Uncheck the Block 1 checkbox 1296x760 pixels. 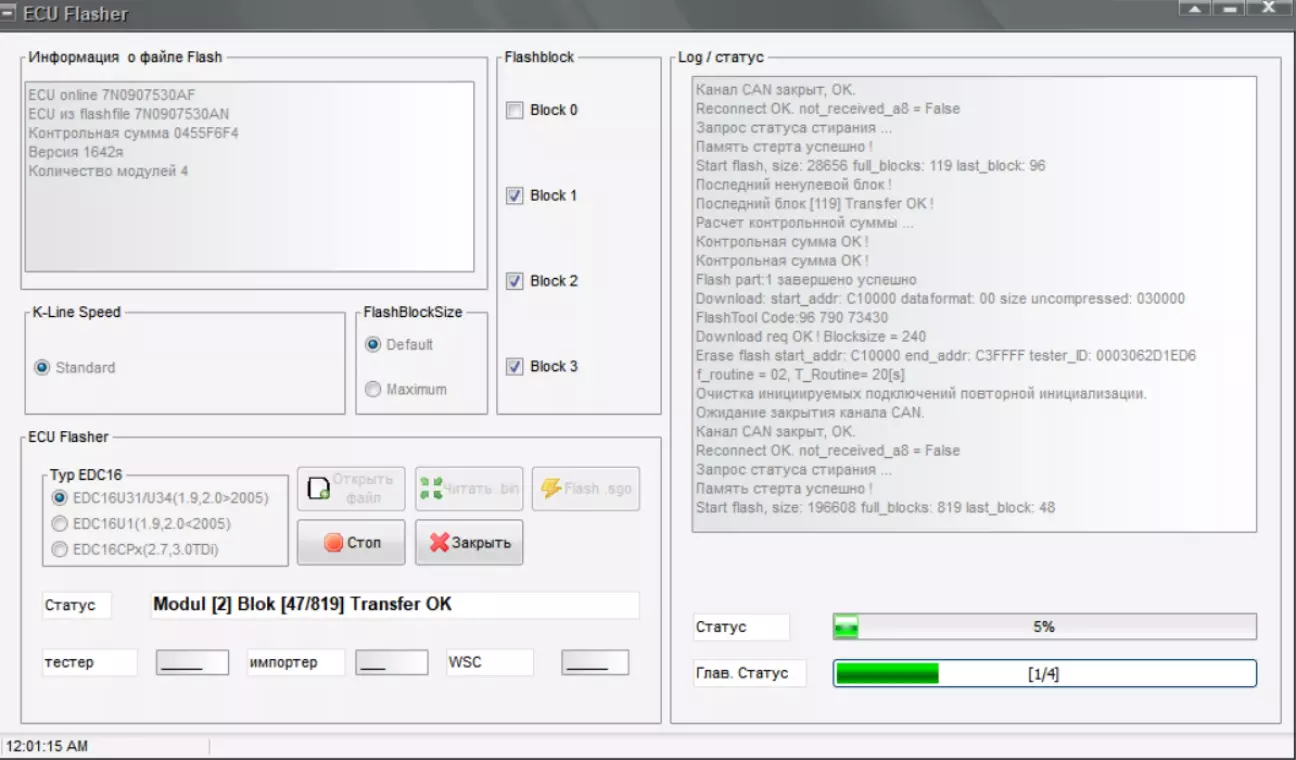pos(515,196)
